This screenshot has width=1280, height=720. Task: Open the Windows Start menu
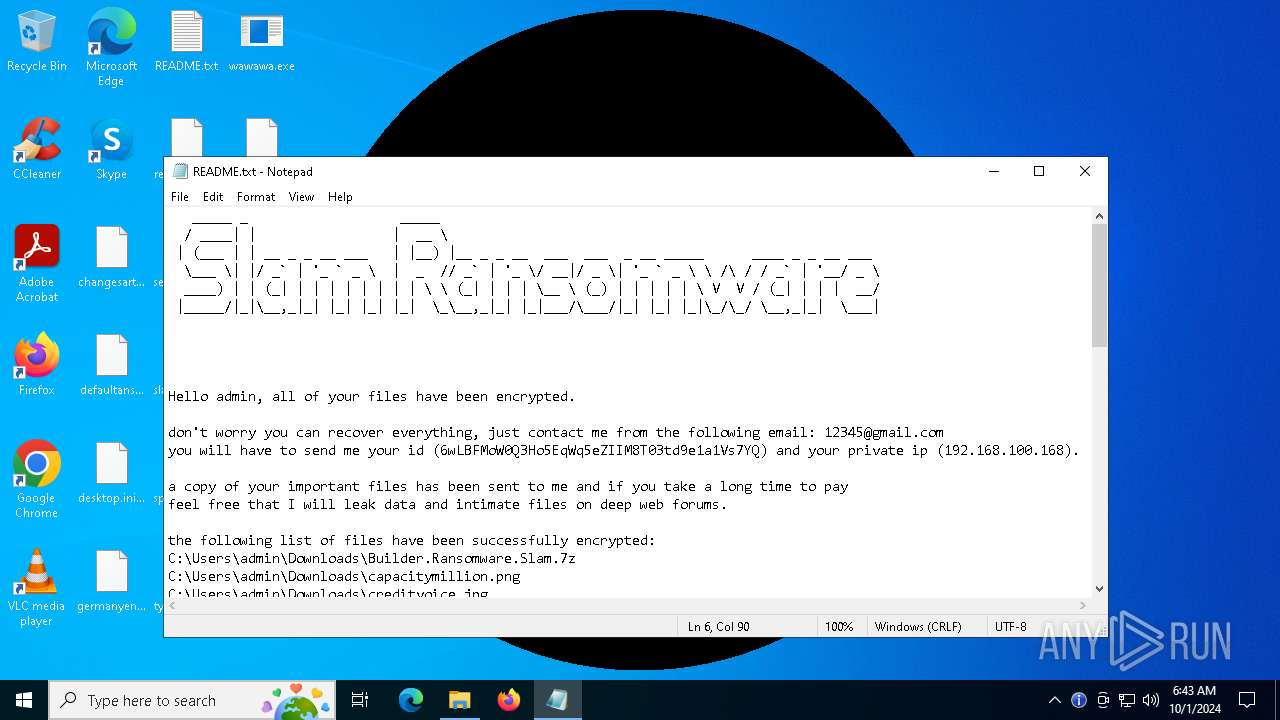[24, 700]
